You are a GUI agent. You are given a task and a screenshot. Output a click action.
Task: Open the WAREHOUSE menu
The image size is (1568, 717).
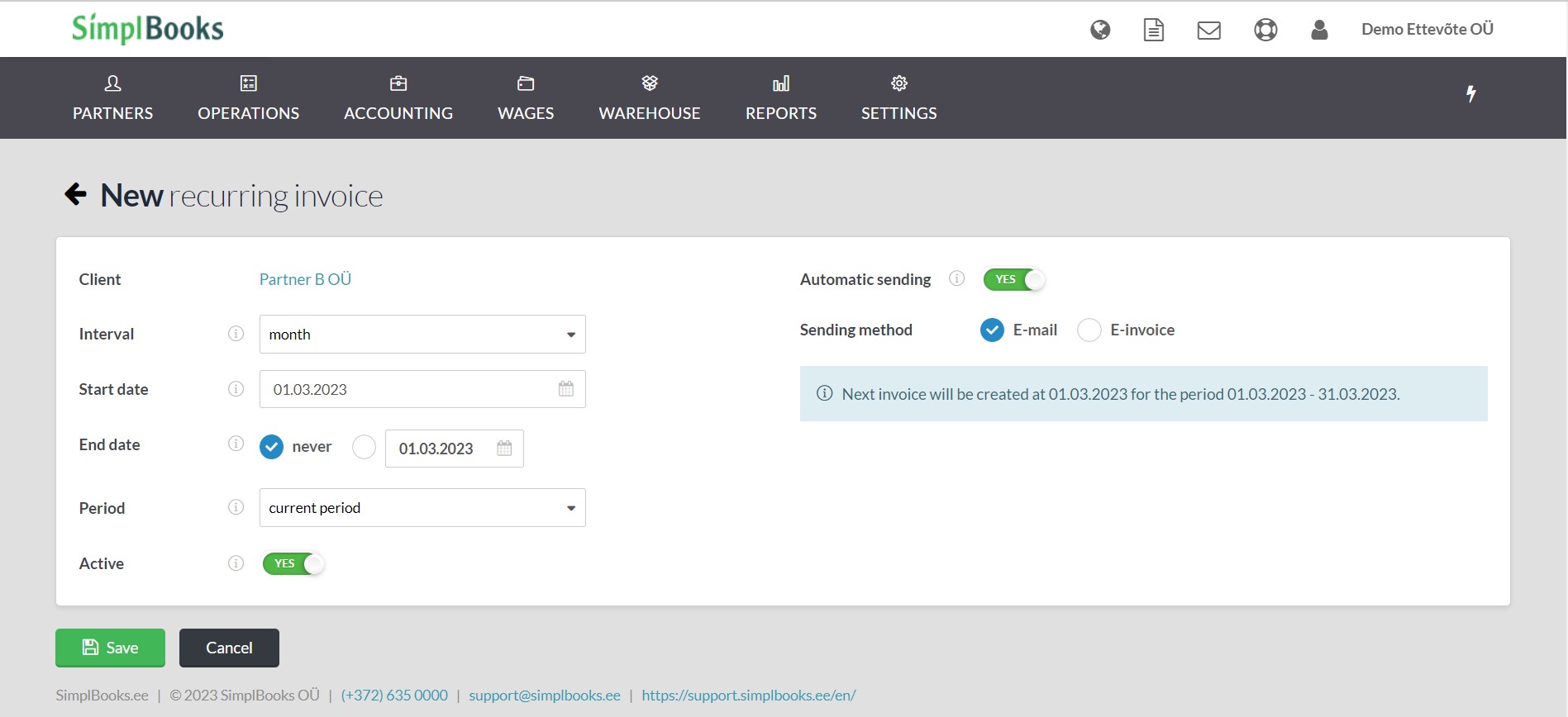click(x=650, y=97)
